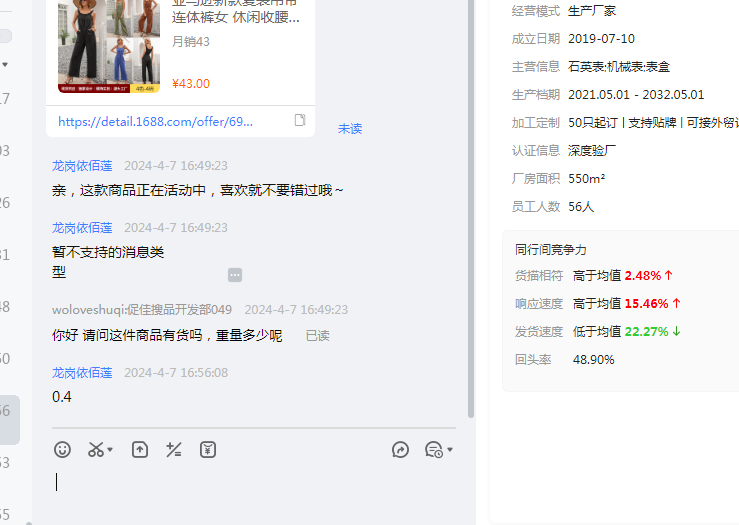Screen dimensions: 739x525
Task: Click the 暂不支持的消息类型 message
Action: tap(108, 262)
